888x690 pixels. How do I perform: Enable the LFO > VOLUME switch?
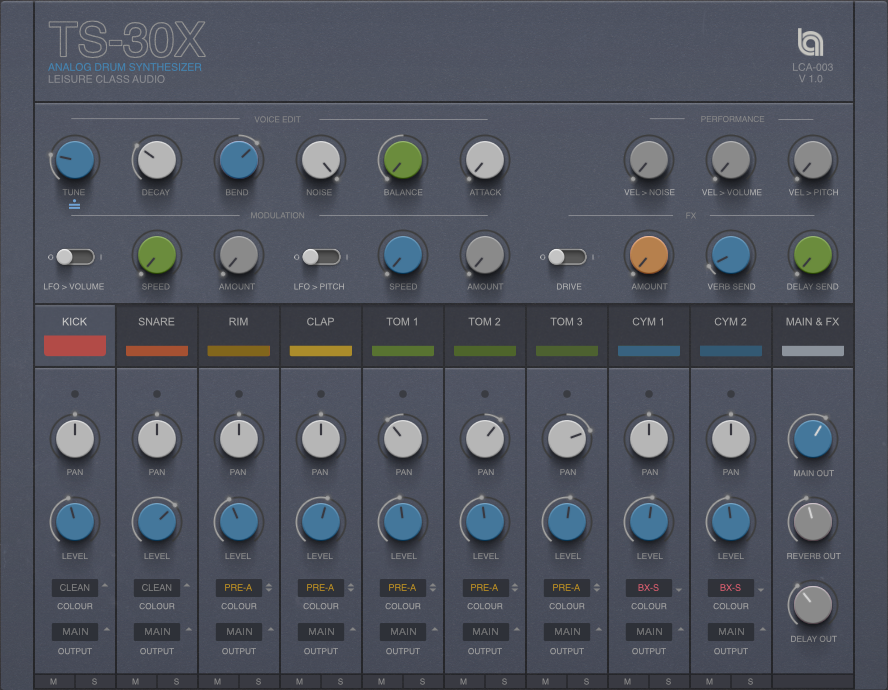[75, 257]
